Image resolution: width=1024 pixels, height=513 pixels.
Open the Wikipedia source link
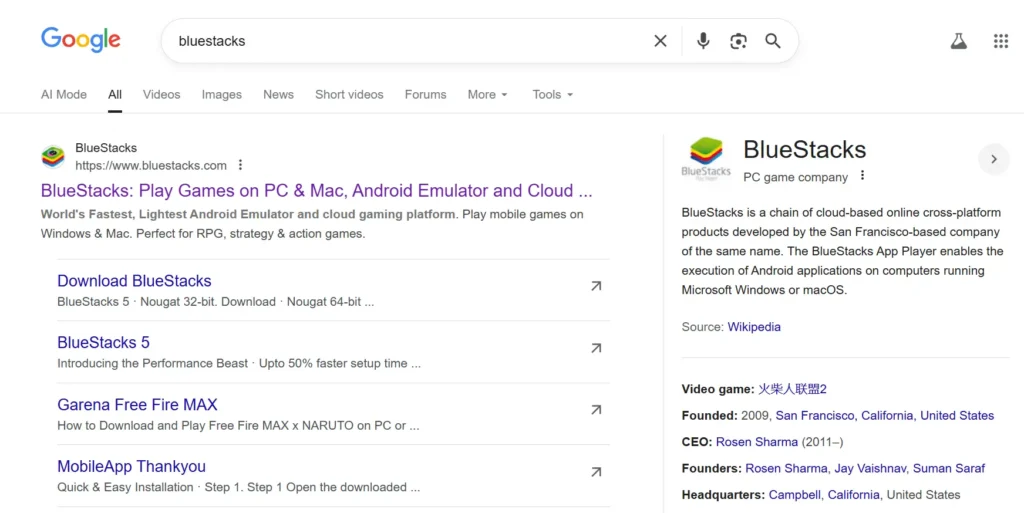[x=754, y=327]
